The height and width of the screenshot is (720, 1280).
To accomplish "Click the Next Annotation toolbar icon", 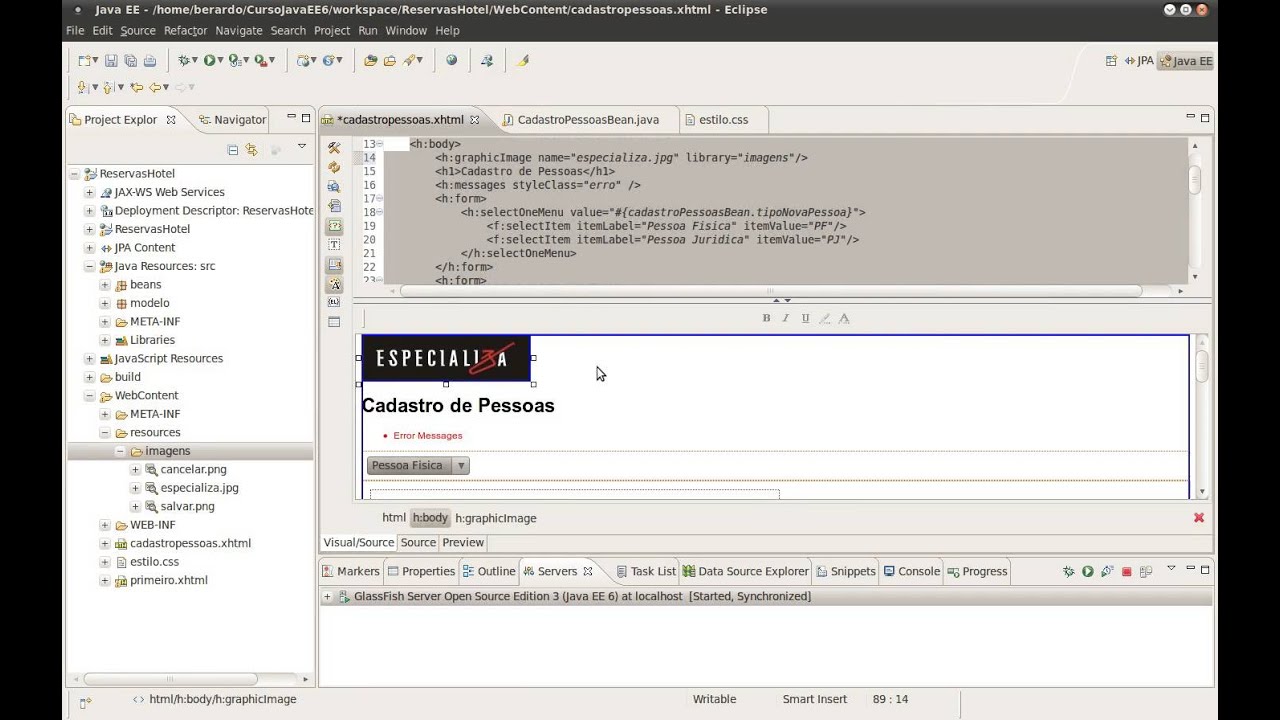I will click(84, 87).
